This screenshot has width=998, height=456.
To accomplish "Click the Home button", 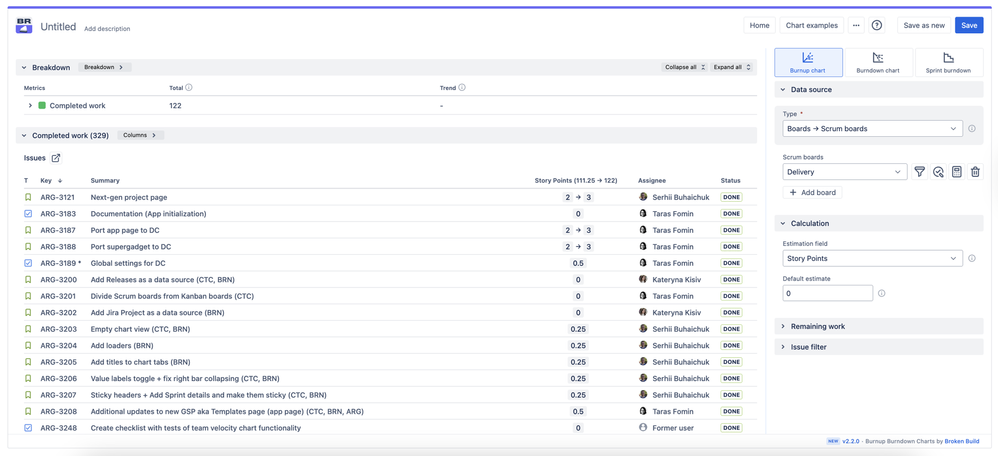I will click(x=759, y=25).
